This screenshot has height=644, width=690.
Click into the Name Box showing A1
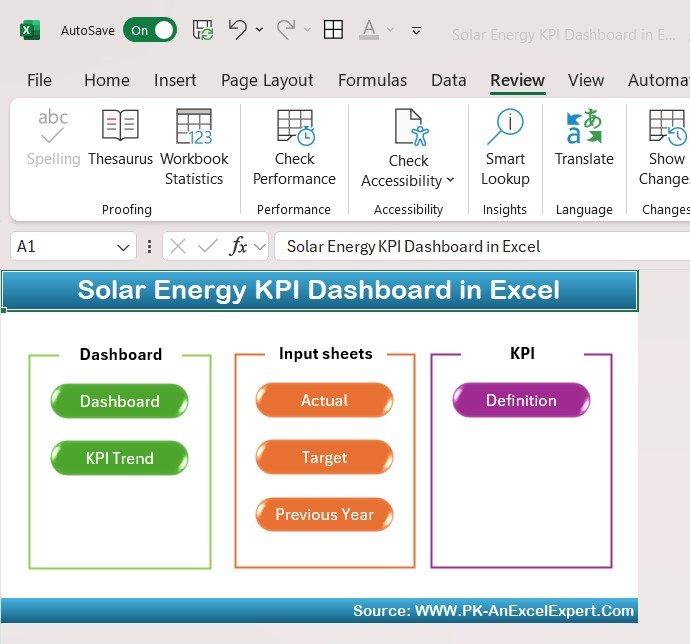click(x=64, y=246)
